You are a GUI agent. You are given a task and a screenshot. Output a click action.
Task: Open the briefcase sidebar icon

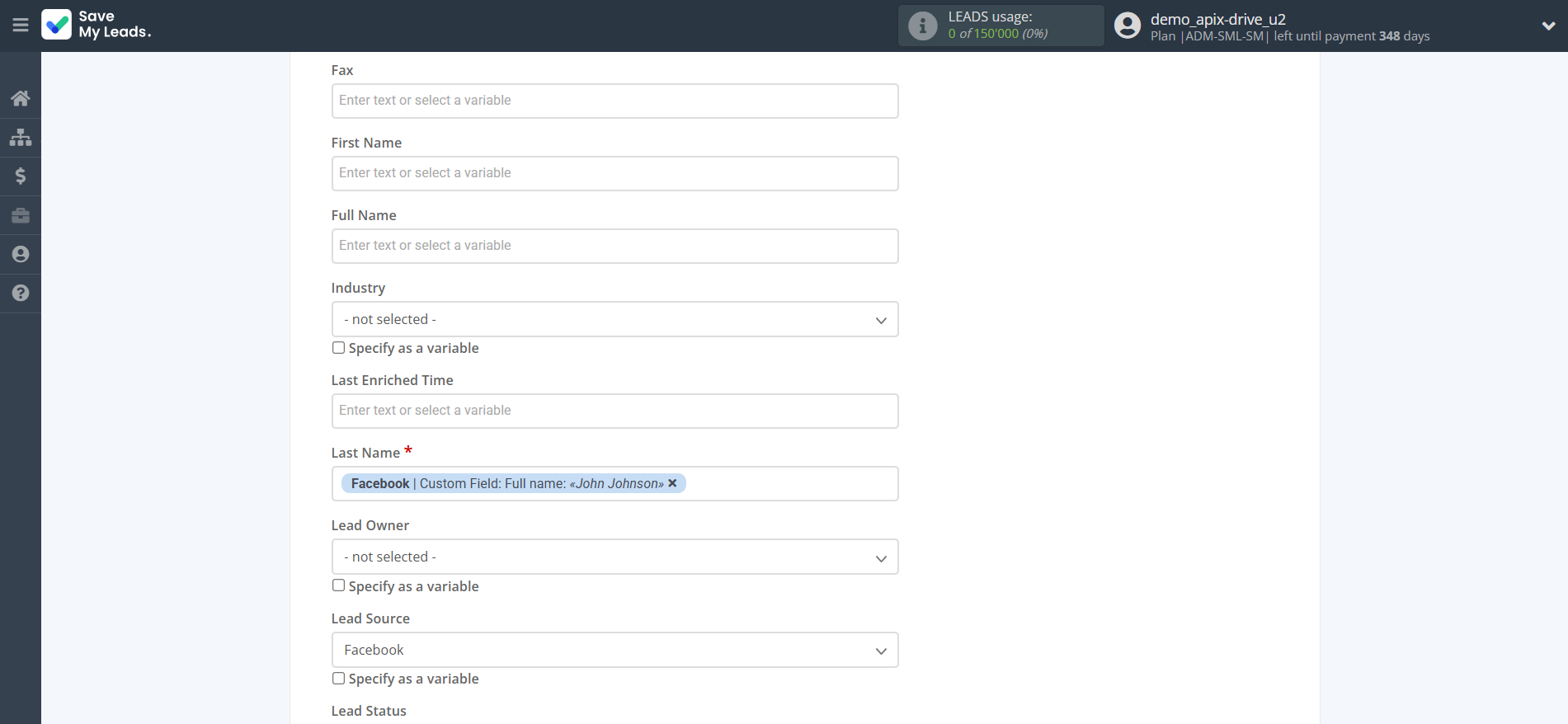(21, 215)
